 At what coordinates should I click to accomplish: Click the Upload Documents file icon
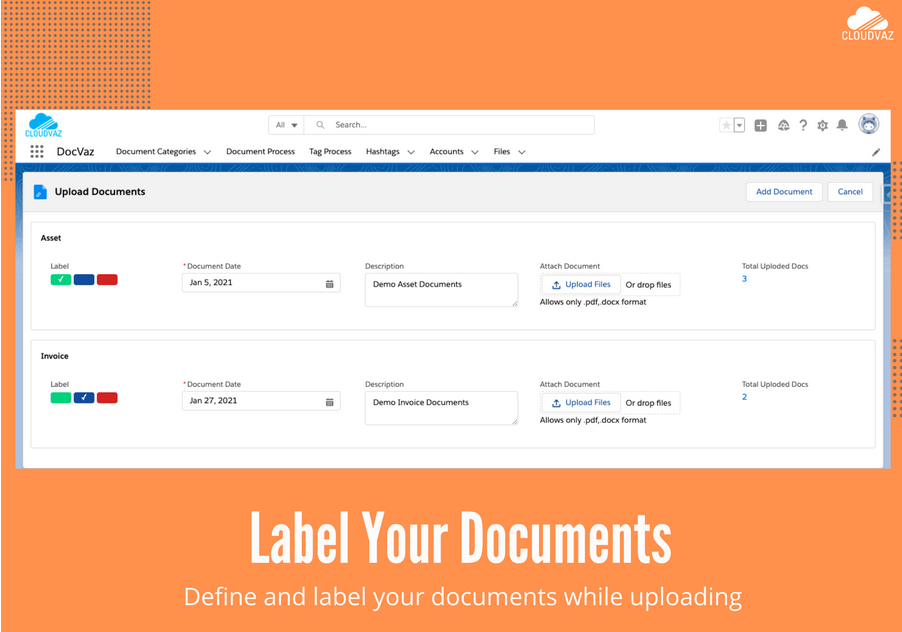pos(40,191)
